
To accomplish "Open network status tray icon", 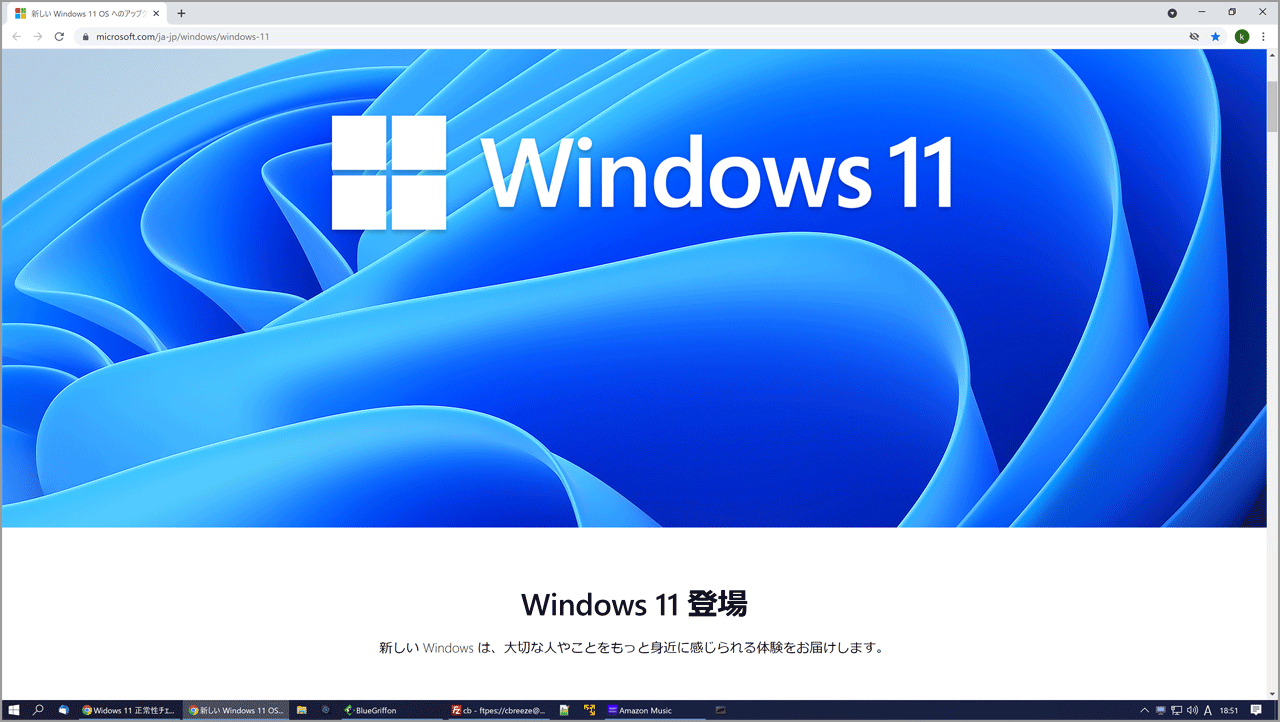I will tap(1176, 710).
